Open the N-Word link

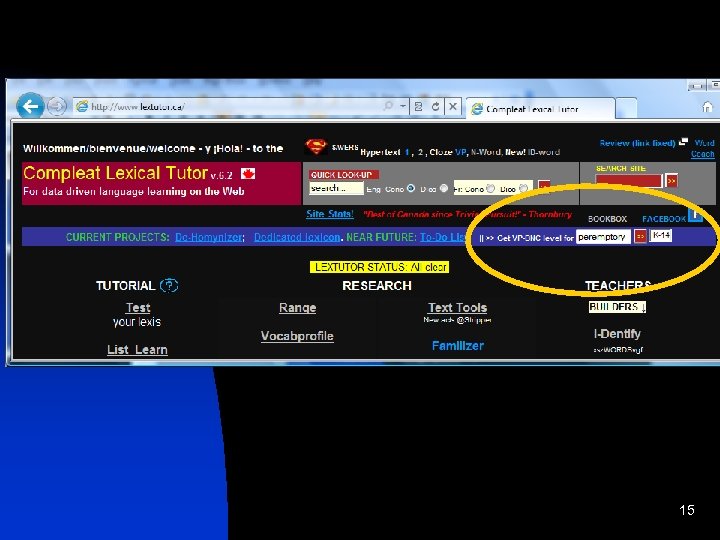click(485, 152)
